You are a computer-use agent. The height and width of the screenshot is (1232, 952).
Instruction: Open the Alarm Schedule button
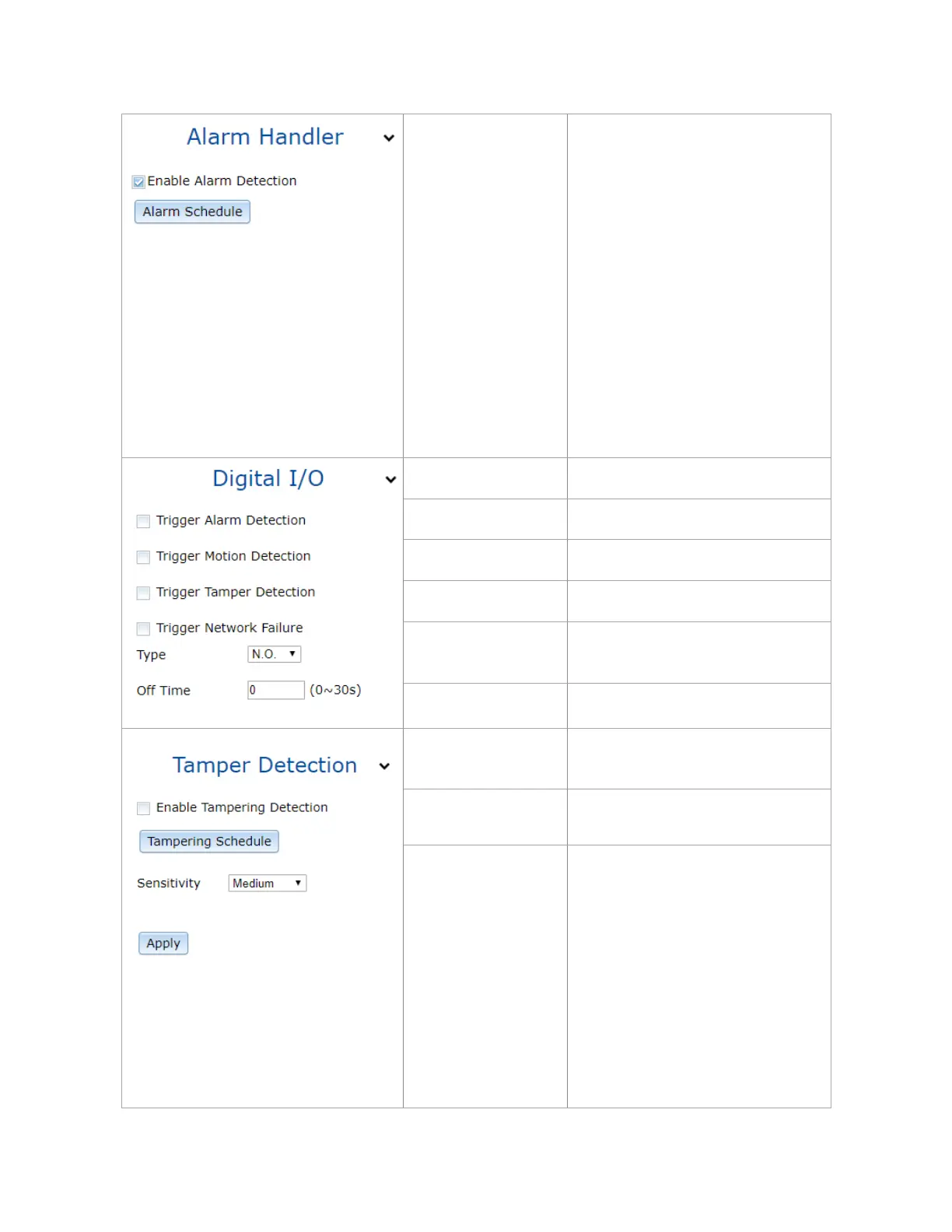[x=192, y=212]
